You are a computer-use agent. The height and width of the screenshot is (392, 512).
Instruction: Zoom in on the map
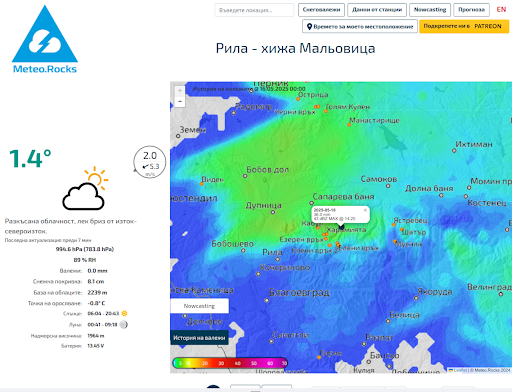(180, 91)
